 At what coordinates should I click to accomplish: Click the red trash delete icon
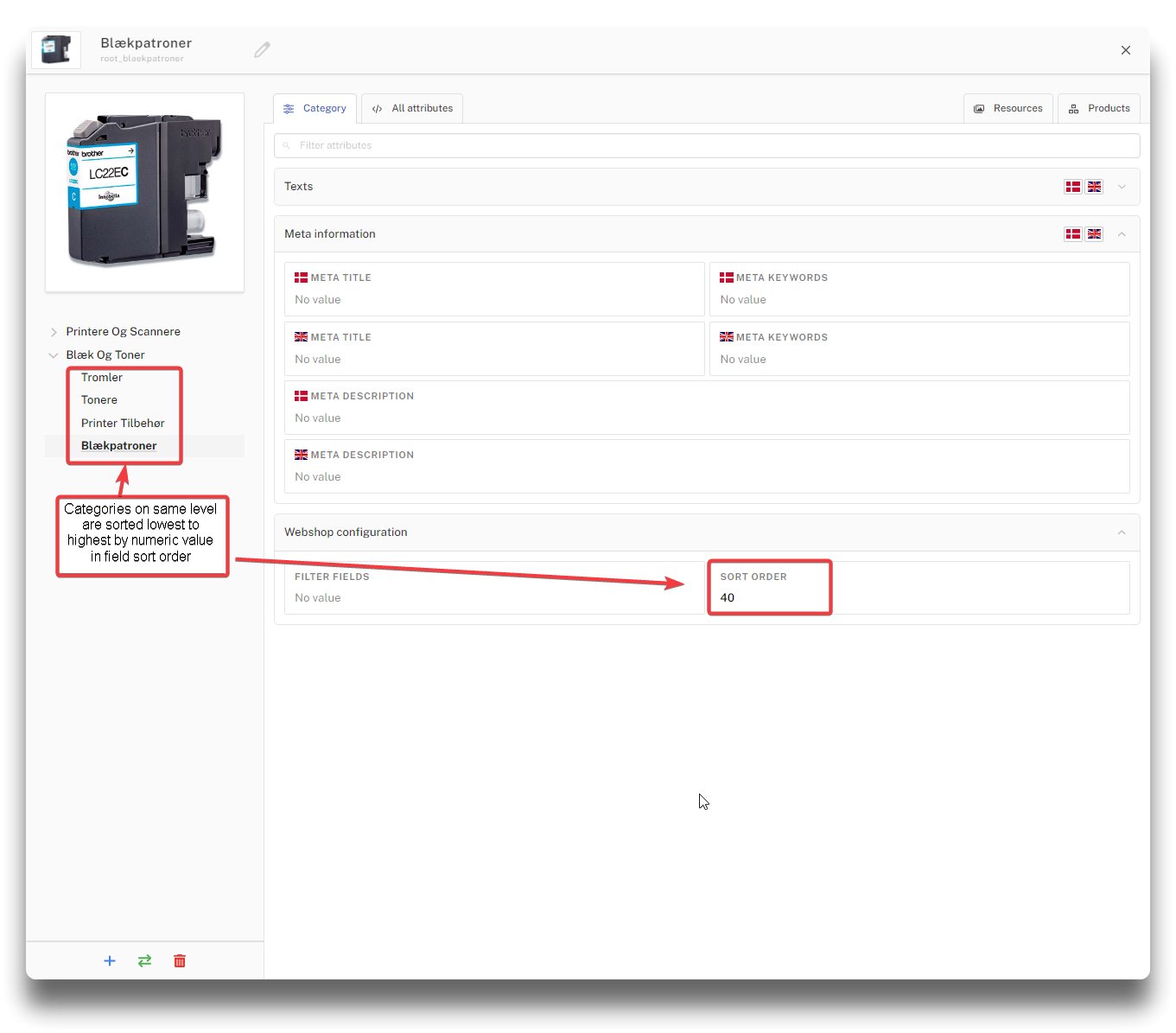180,961
